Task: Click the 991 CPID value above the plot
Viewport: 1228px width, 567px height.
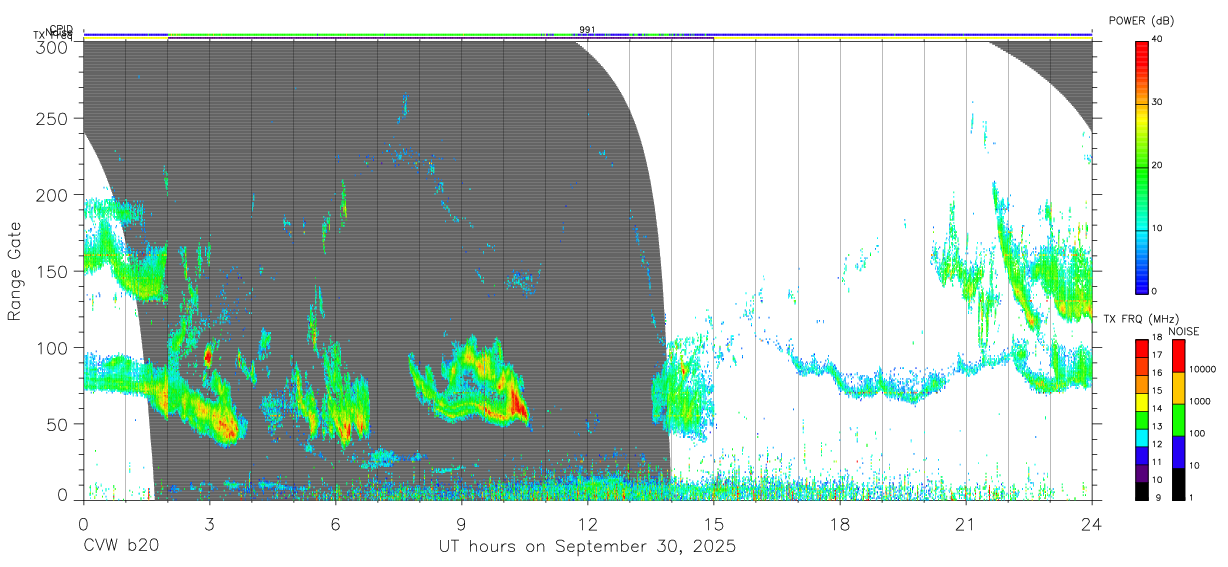Action: pyautogui.click(x=587, y=29)
